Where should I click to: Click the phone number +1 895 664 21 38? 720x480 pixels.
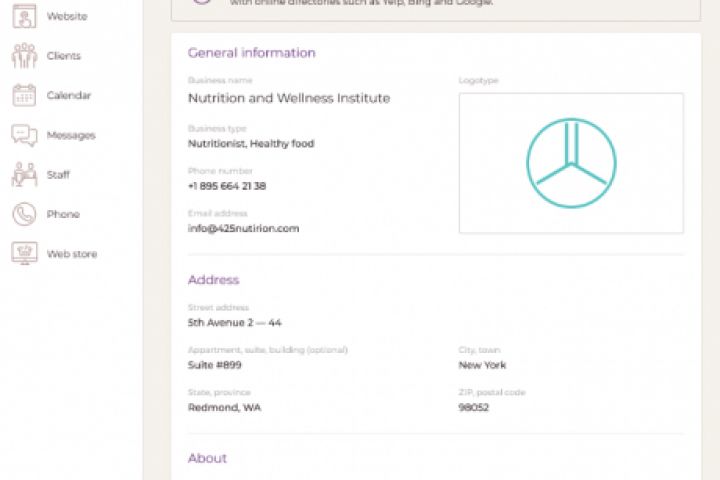(x=227, y=186)
